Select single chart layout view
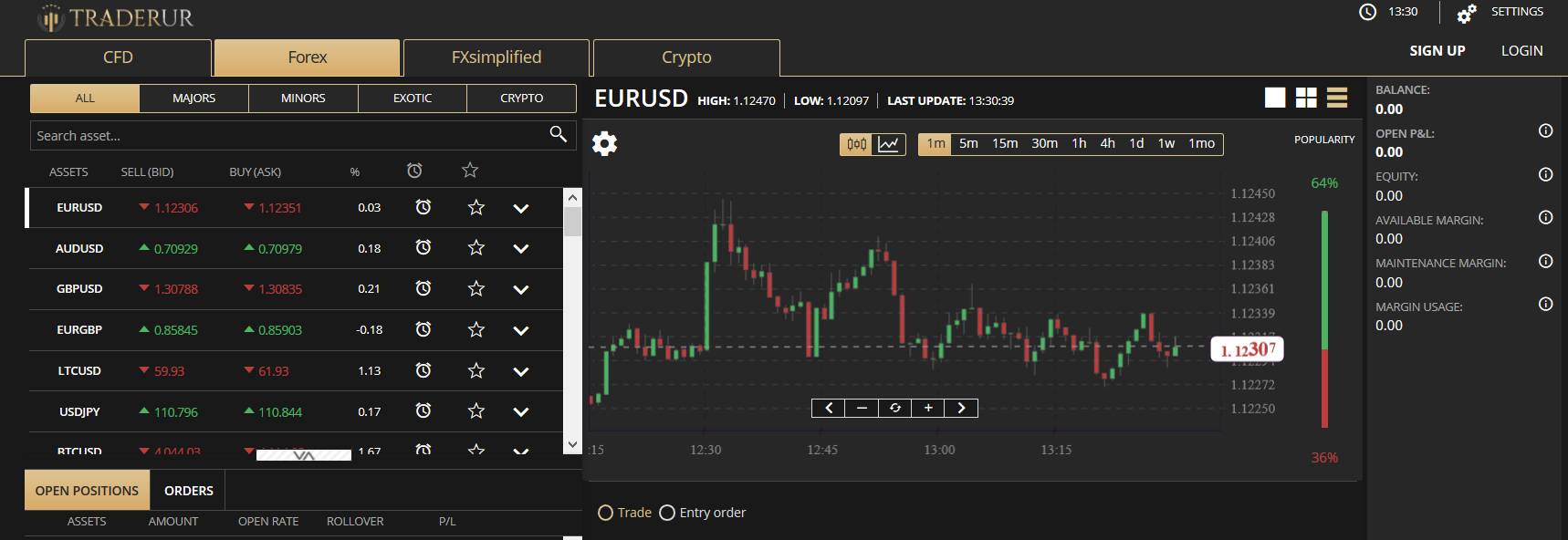Screen dimensions: 1568x540 (x=1275, y=98)
